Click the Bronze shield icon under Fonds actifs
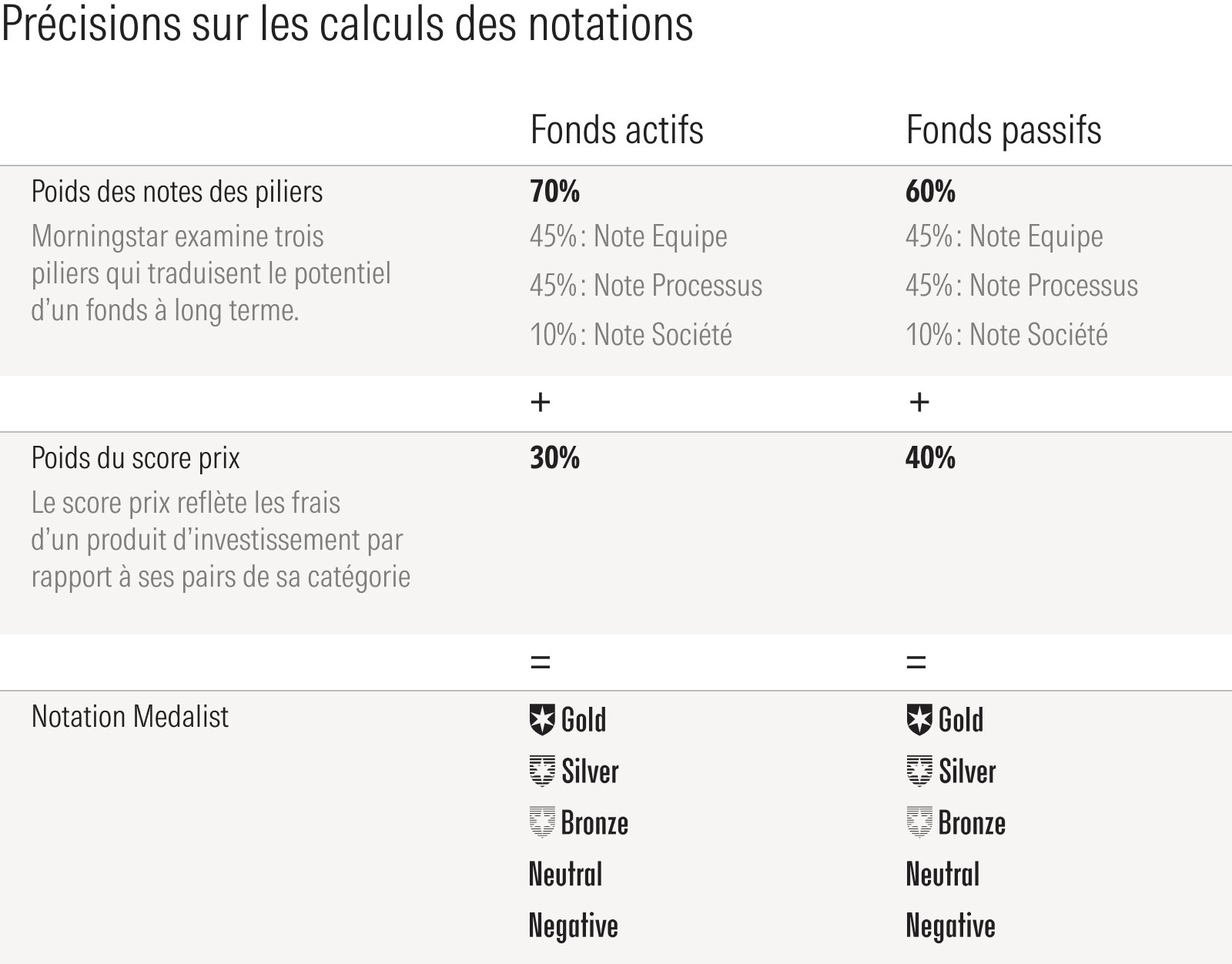1232x964 pixels. pyautogui.click(x=542, y=822)
